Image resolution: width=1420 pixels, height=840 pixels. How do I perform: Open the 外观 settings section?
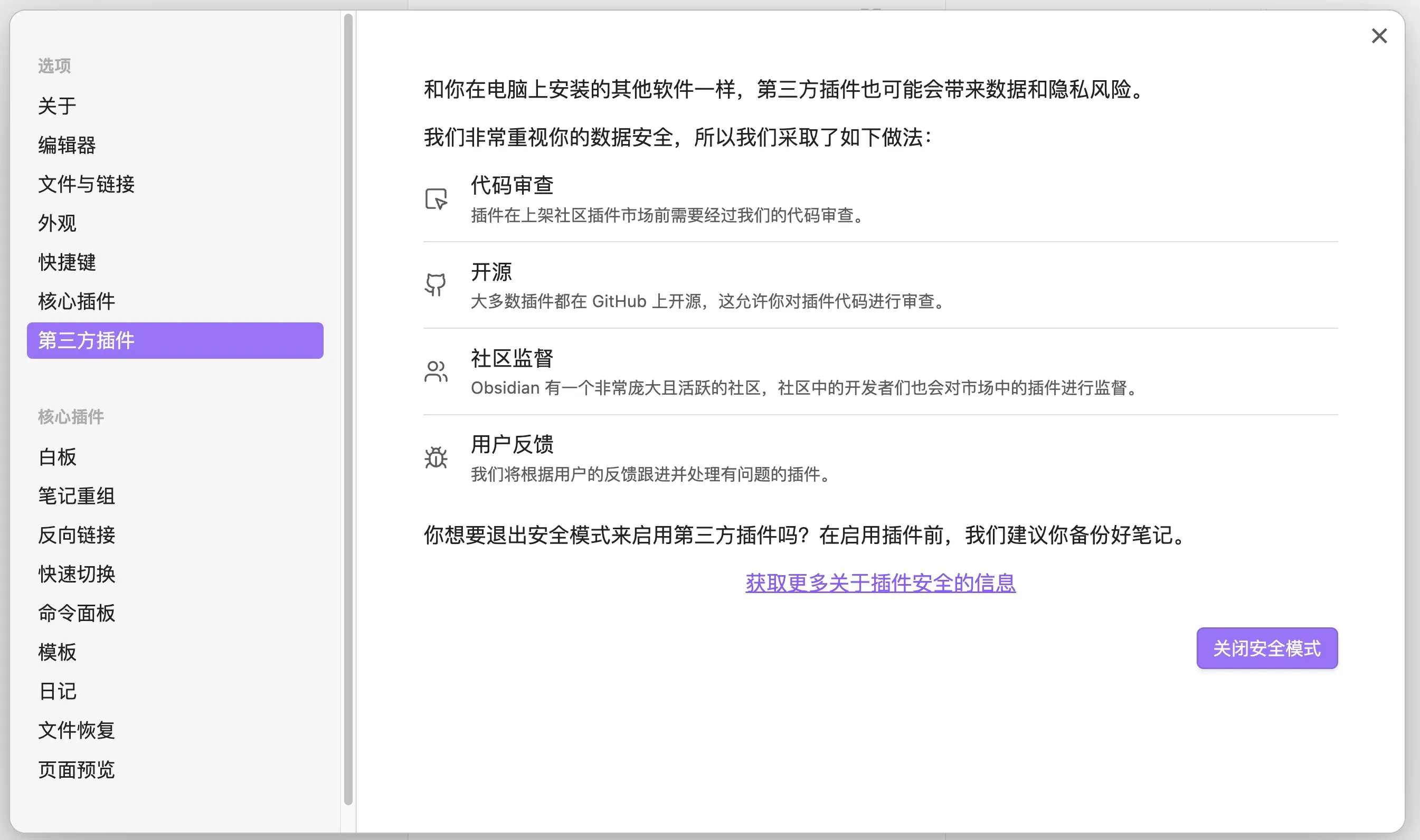[56, 223]
